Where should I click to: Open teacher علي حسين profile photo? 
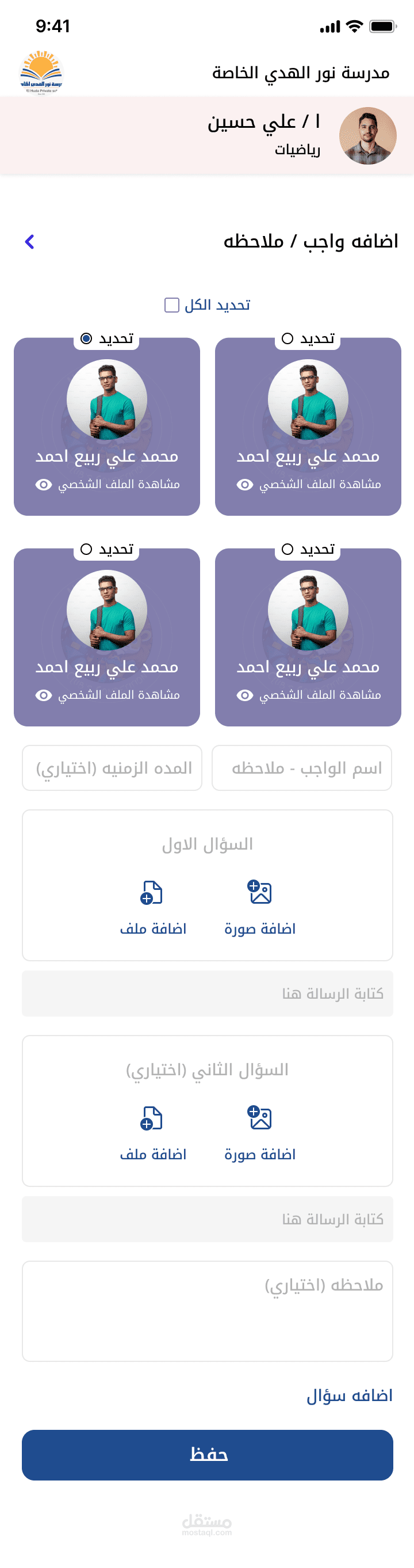(x=368, y=136)
